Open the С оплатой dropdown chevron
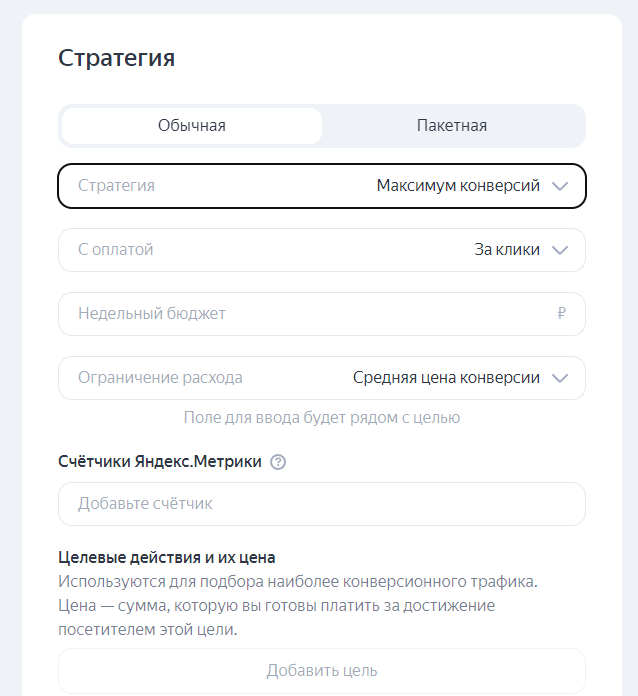Image resolution: width=638 pixels, height=696 pixels. [560, 250]
